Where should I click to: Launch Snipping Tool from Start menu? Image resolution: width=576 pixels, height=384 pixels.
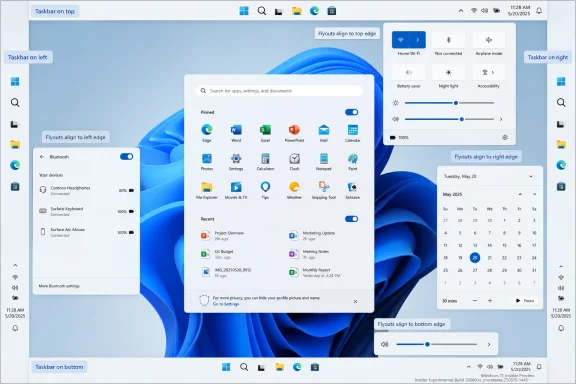click(324, 190)
